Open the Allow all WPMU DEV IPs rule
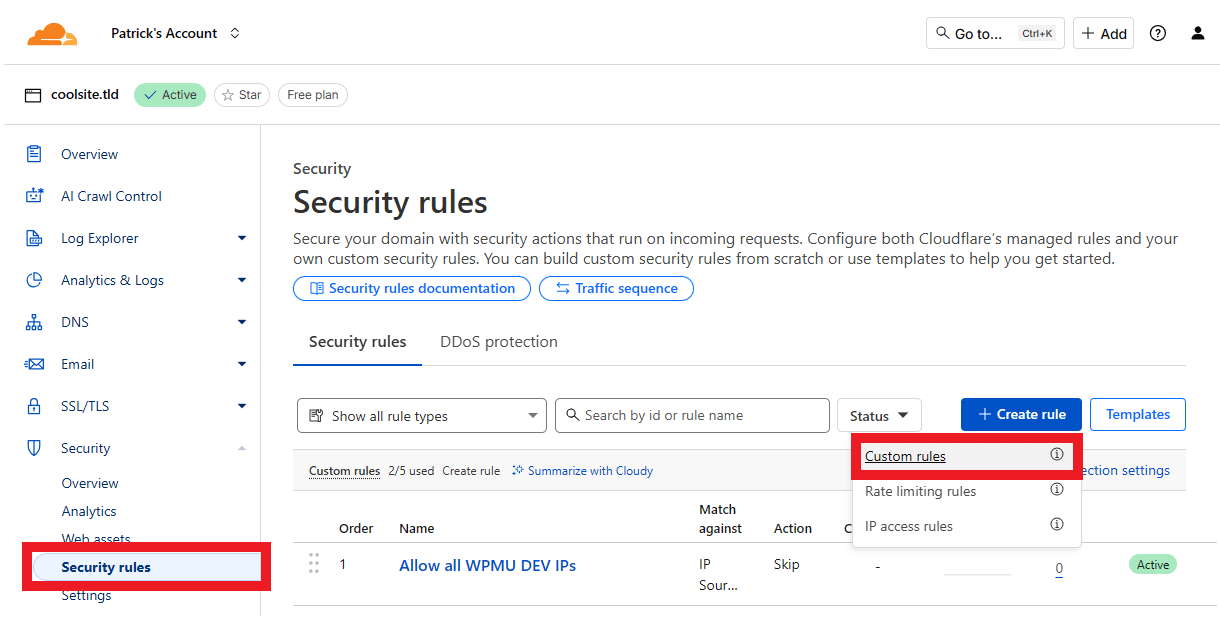 point(487,565)
